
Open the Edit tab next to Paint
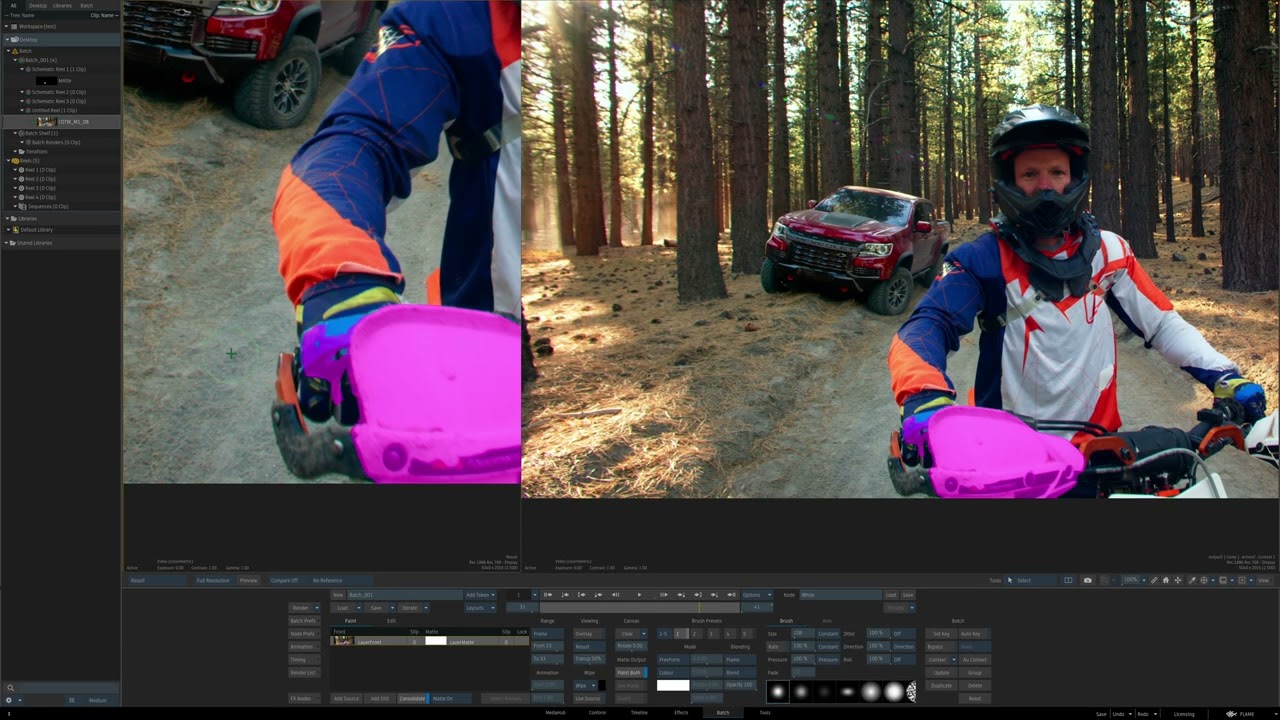391,621
